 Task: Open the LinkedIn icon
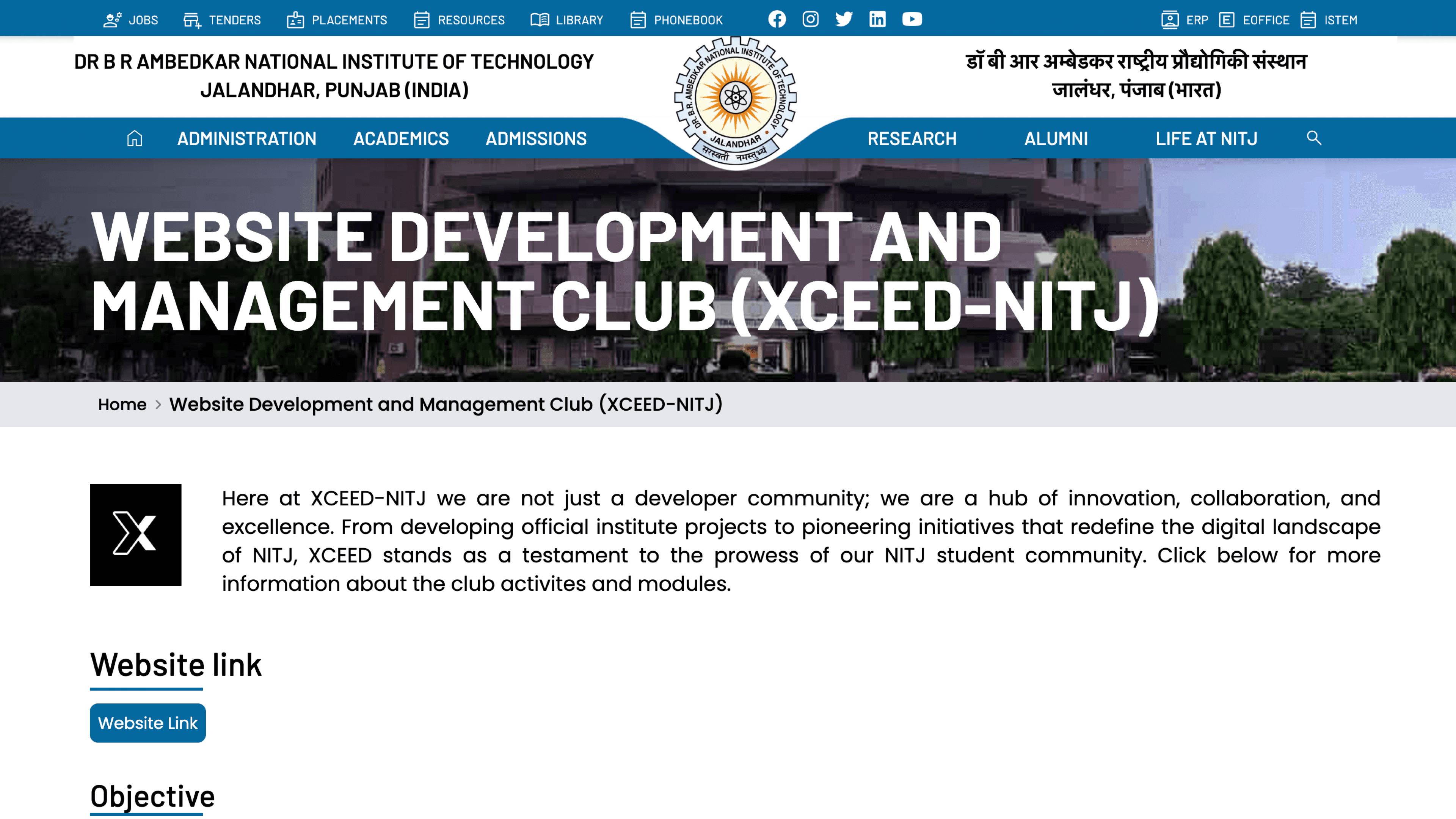click(877, 19)
